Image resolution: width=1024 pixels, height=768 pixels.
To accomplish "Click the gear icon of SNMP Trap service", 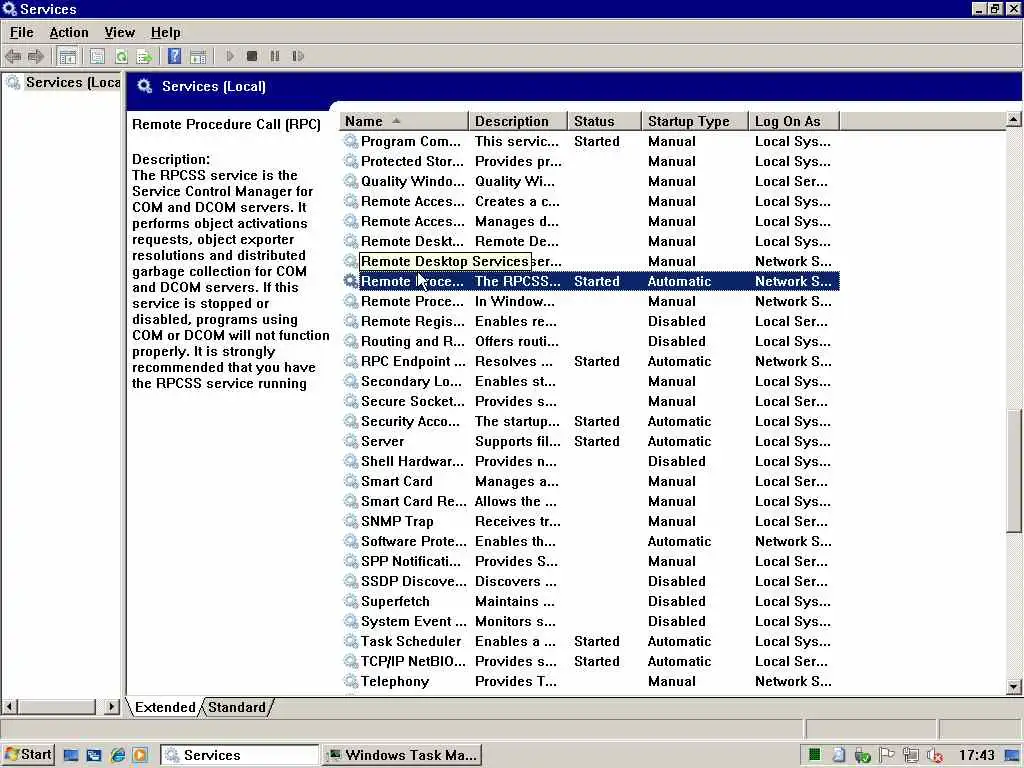I will click(351, 521).
